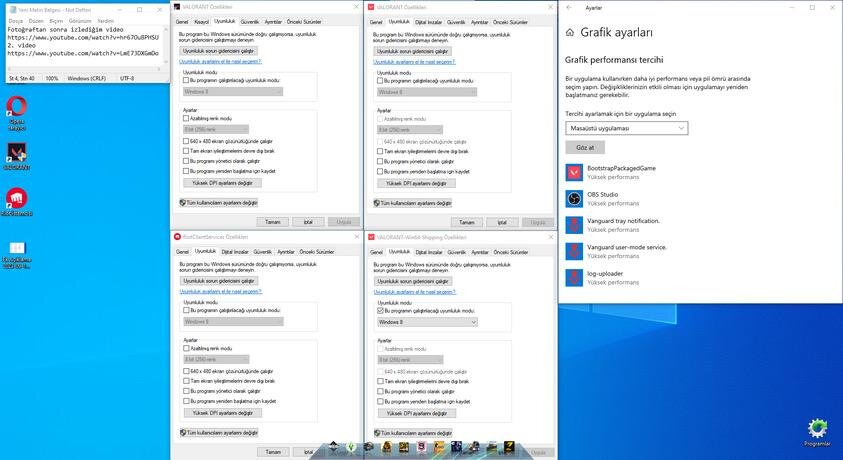Tick 'Azaltılmış renk modu' in RiotClientServices dialog
Image resolution: width=843 pixels, height=460 pixels.
pos(187,348)
